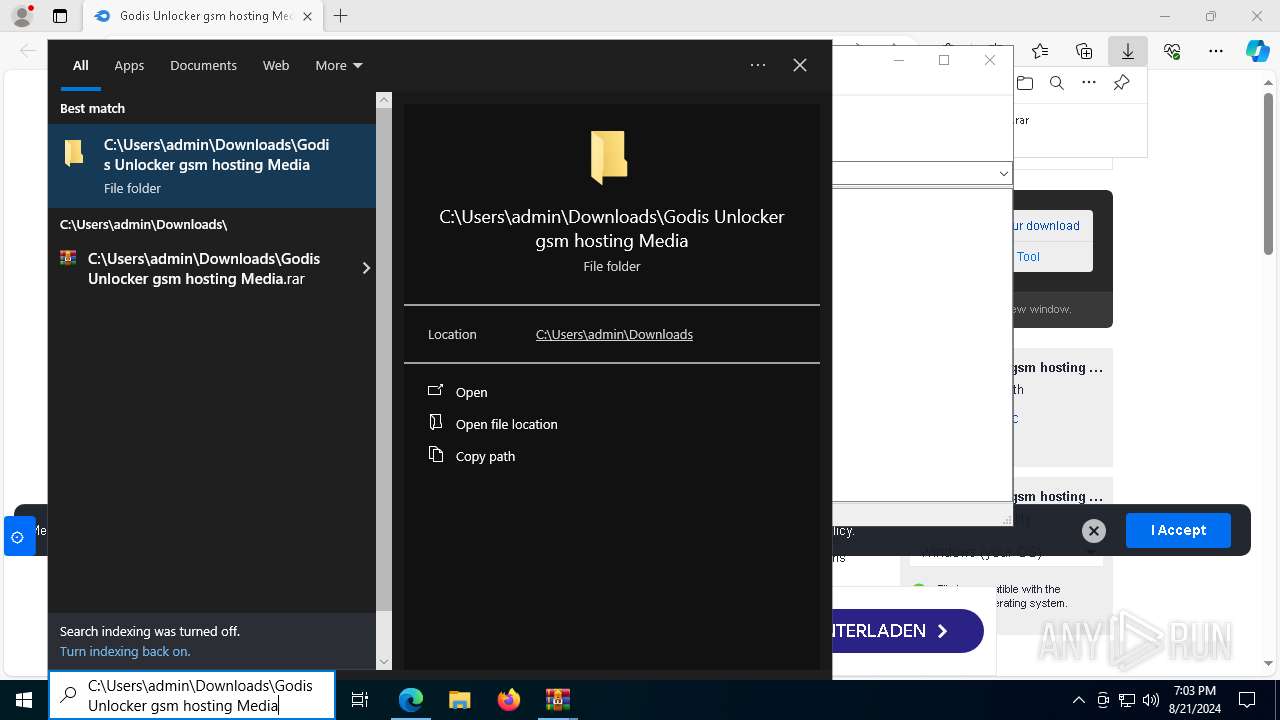Open the notification center icon
This screenshot has height=720, width=1280.
coord(1247,699)
